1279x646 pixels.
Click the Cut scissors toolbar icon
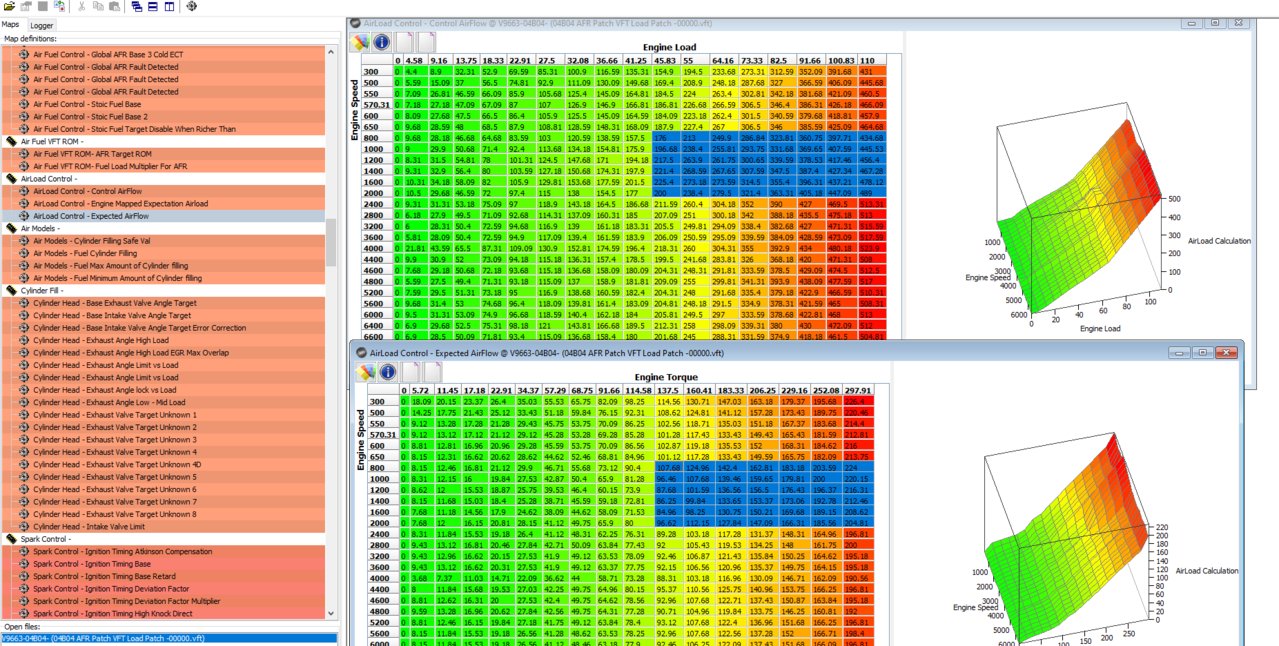click(80, 6)
